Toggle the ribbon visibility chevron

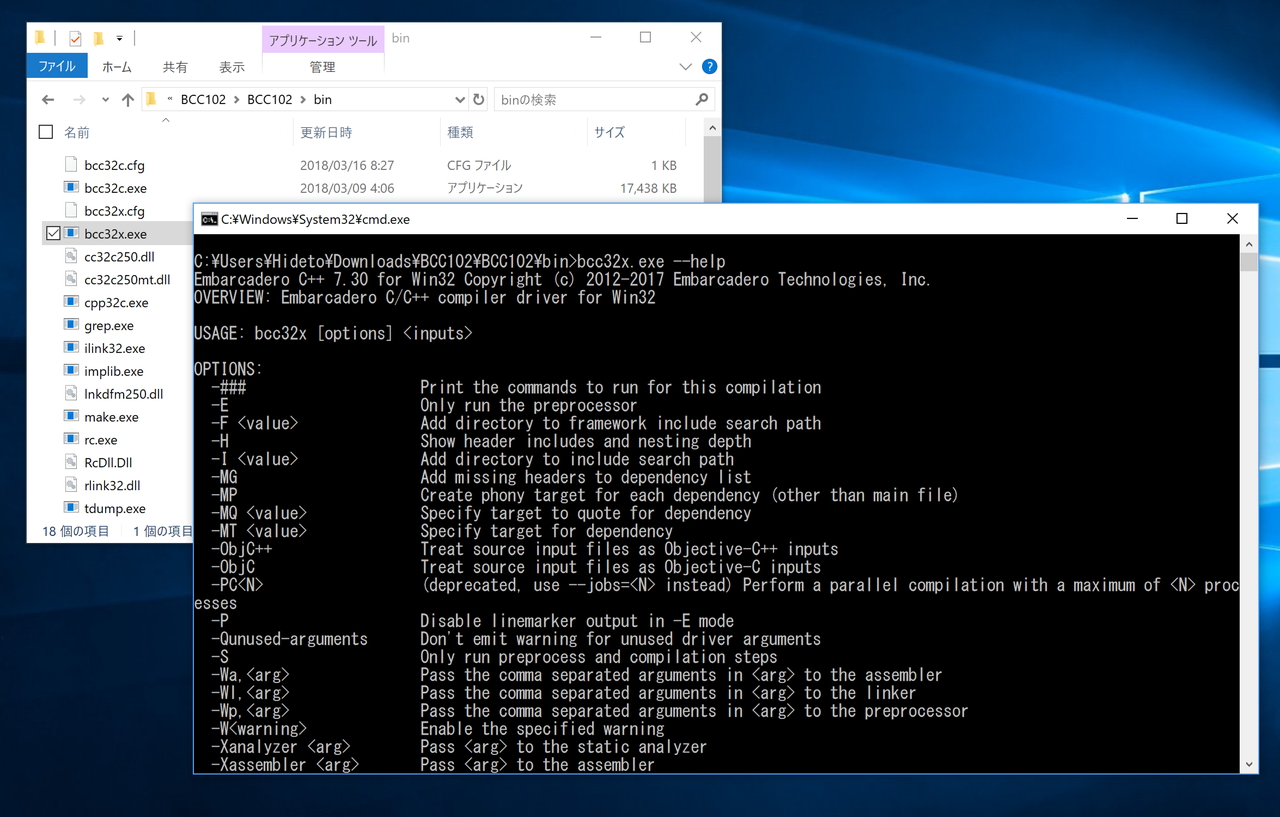tap(685, 66)
